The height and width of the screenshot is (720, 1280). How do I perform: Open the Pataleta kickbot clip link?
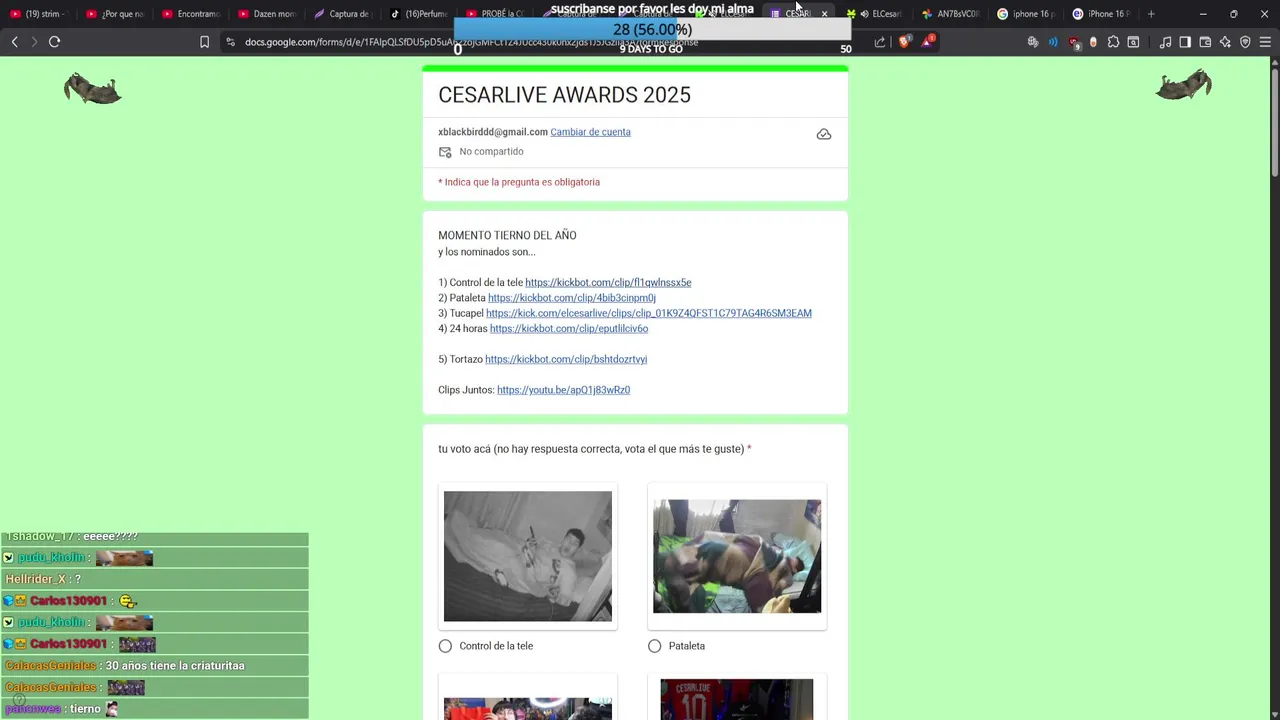[x=572, y=298]
